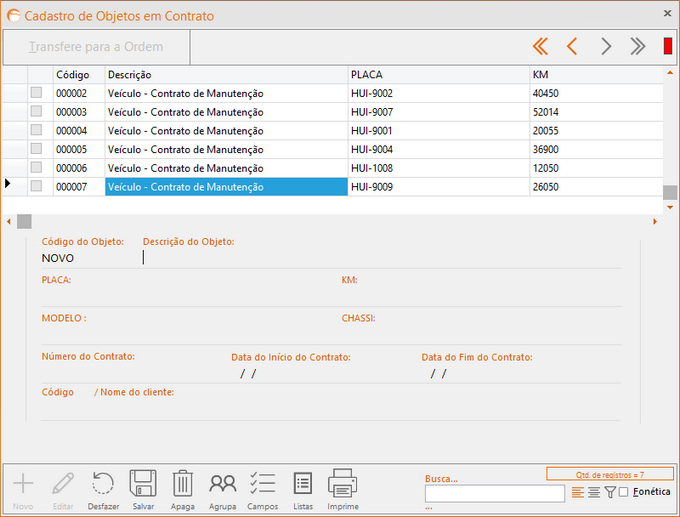Click the Novo plus icon
This screenshot has height=517, width=680.
click(x=23, y=484)
